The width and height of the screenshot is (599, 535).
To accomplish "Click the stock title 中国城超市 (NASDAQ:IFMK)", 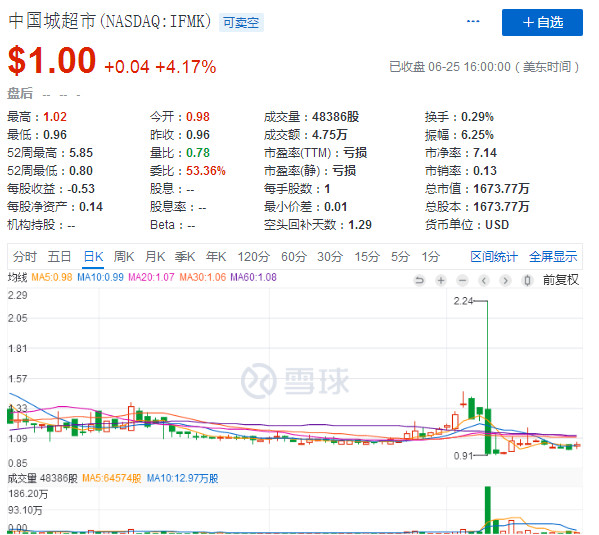I will coord(109,21).
